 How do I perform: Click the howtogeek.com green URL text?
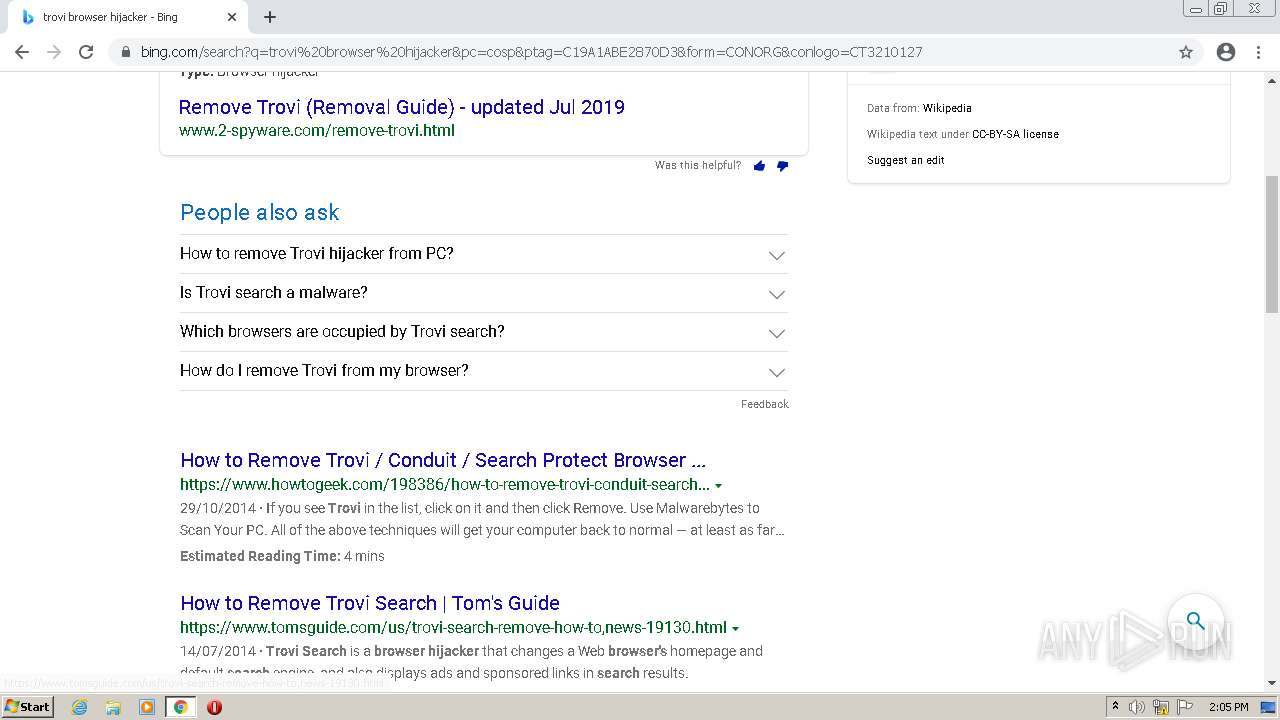click(445, 485)
